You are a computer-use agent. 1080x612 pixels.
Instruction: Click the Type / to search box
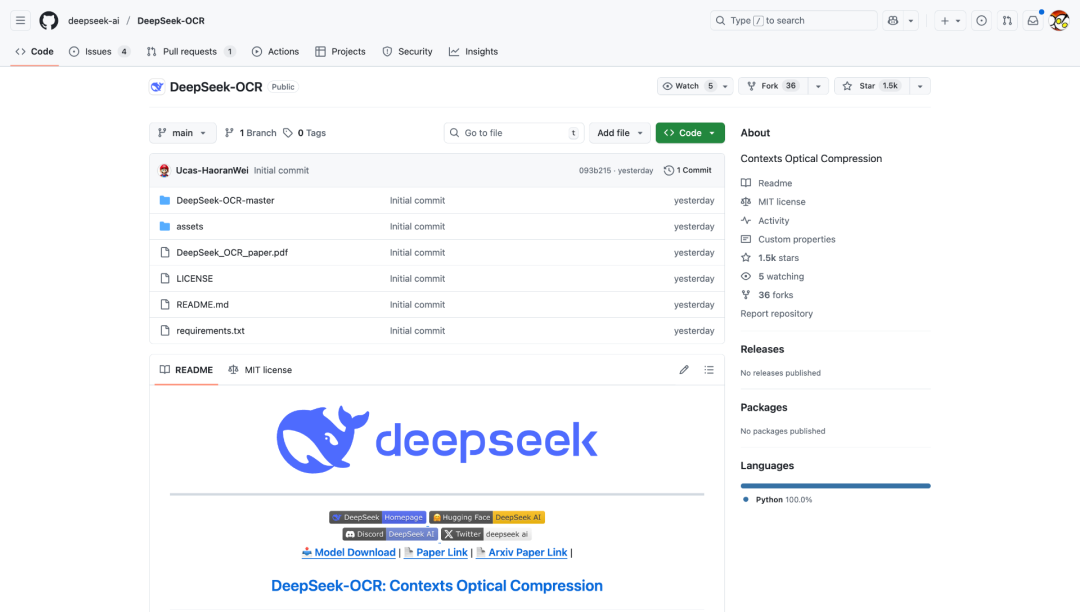click(x=793, y=21)
